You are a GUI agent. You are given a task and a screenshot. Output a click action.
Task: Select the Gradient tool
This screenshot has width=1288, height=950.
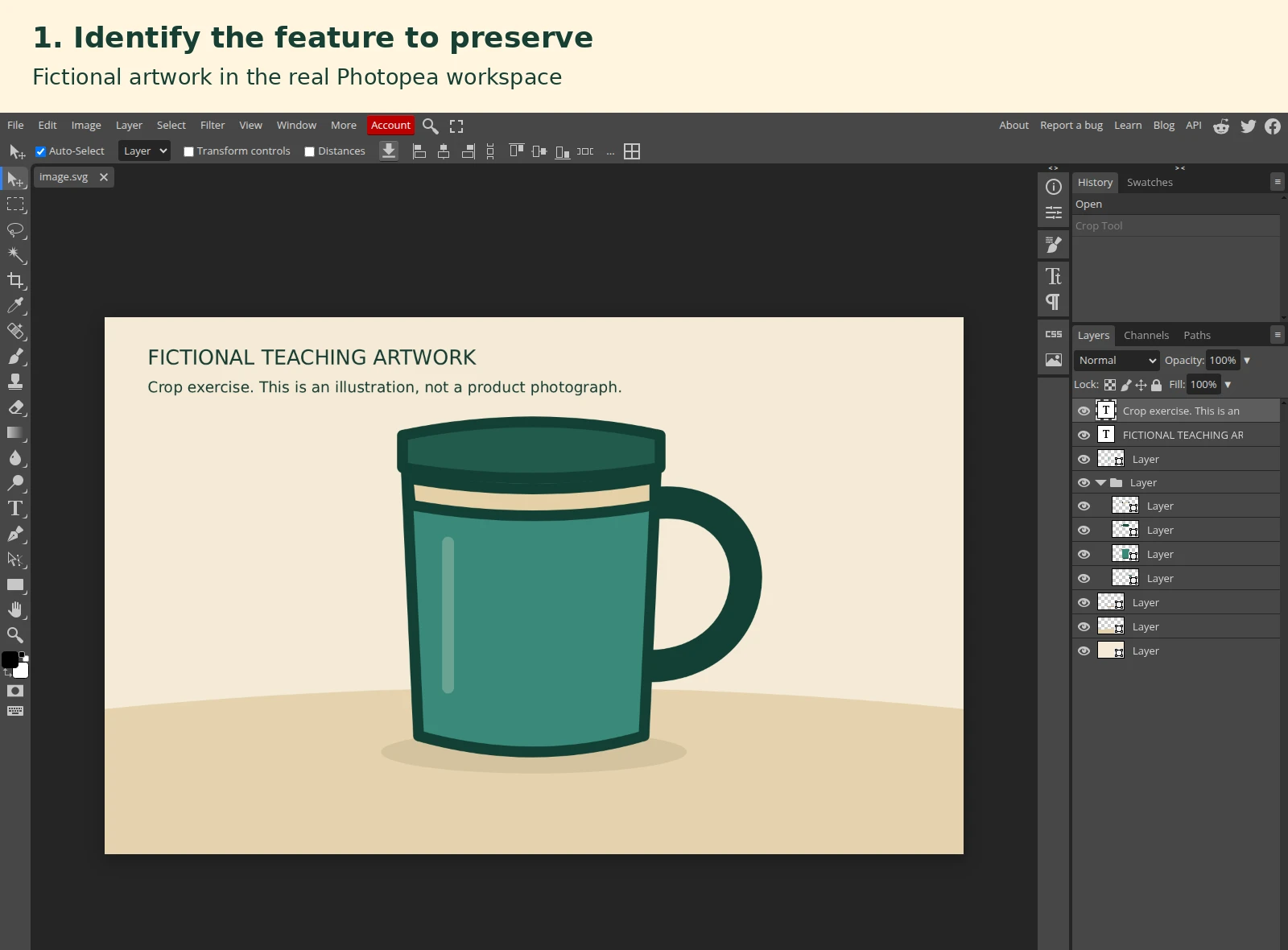15,433
